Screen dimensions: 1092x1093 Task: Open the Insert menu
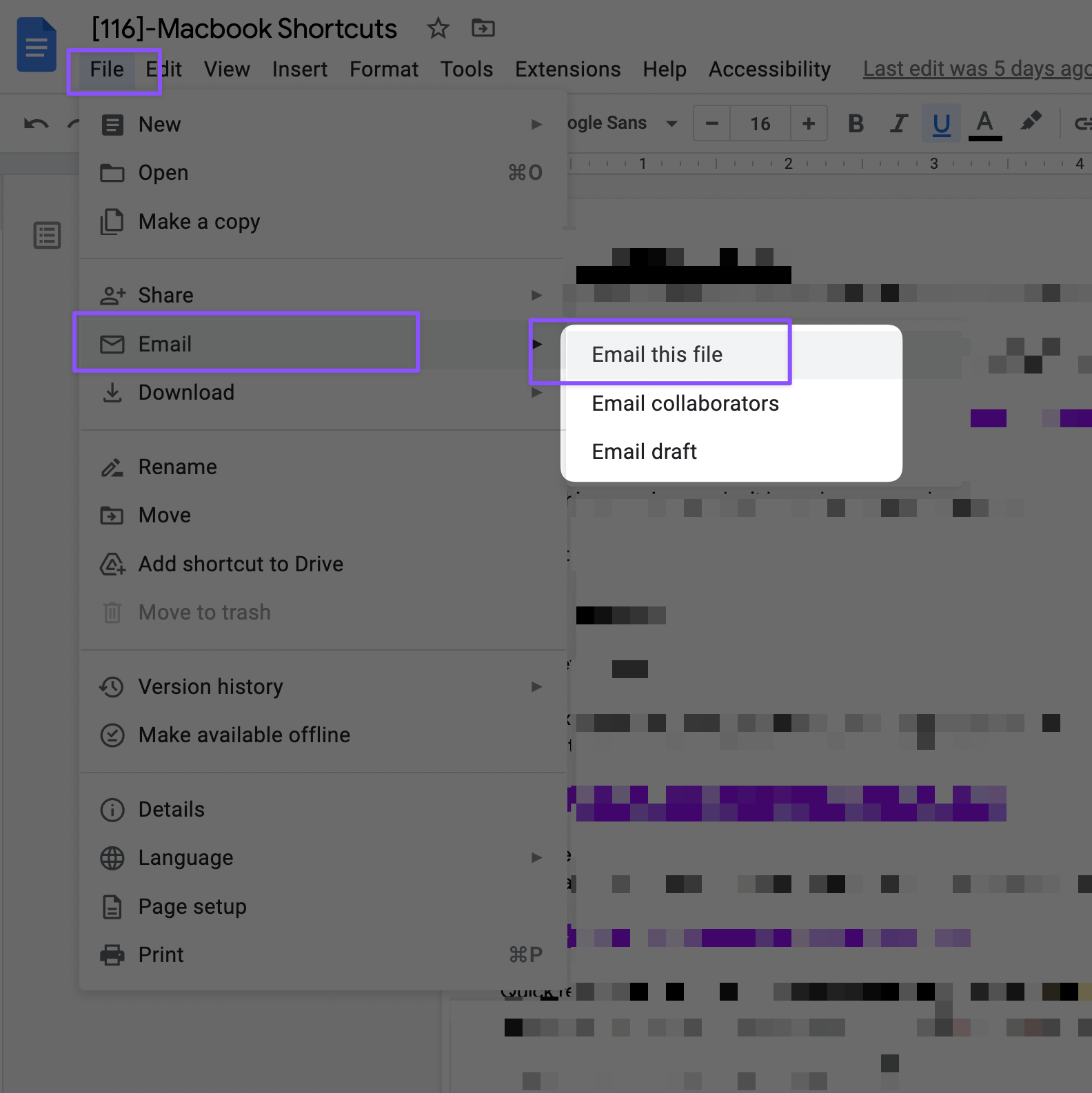(x=300, y=70)
